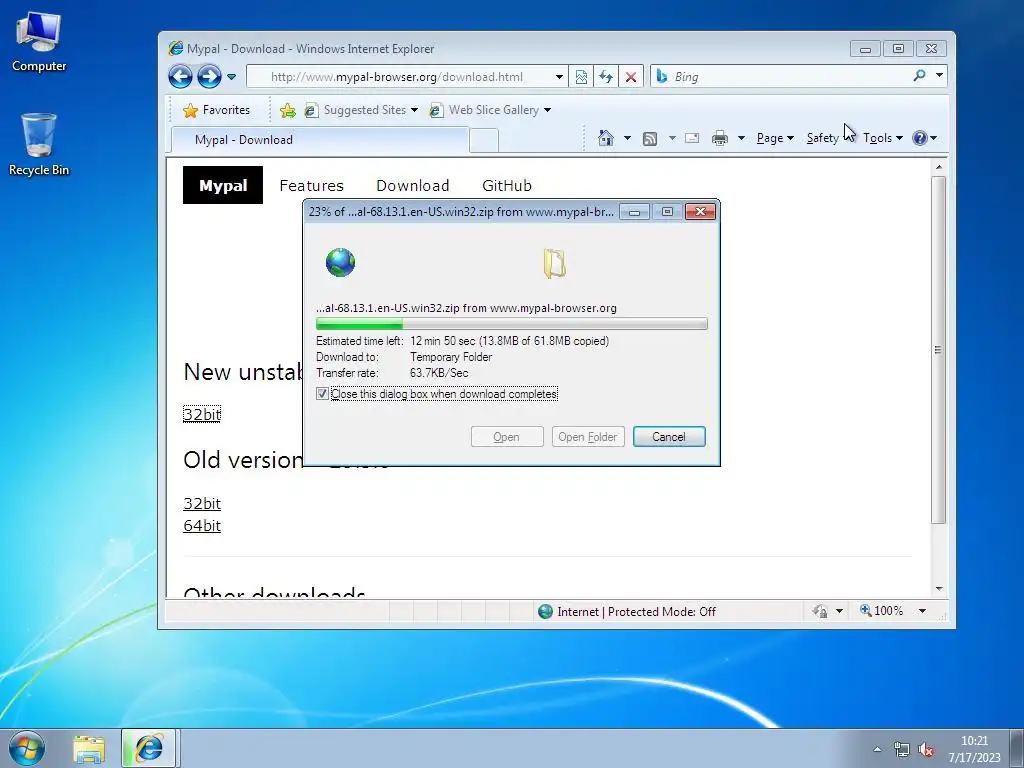Click the globe icon in download dialog
Viewport: 1024px width, 768px height.
[340, 263]
